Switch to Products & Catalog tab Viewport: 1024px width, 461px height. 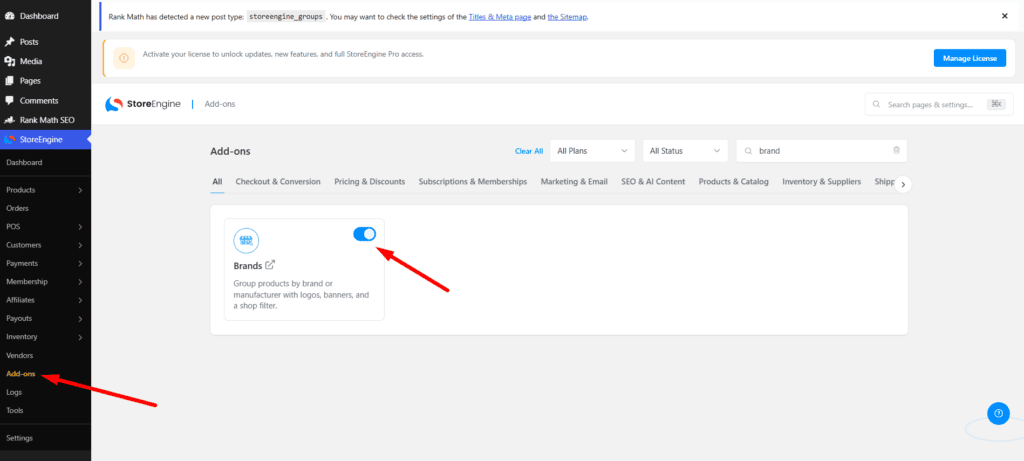pyautogui.click(x=733, y=182)
